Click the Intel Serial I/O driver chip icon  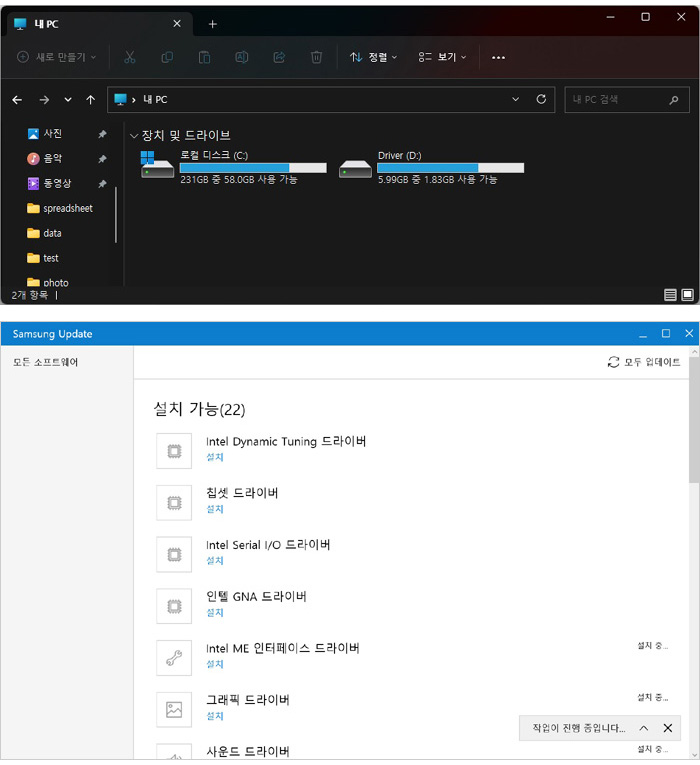174,554
